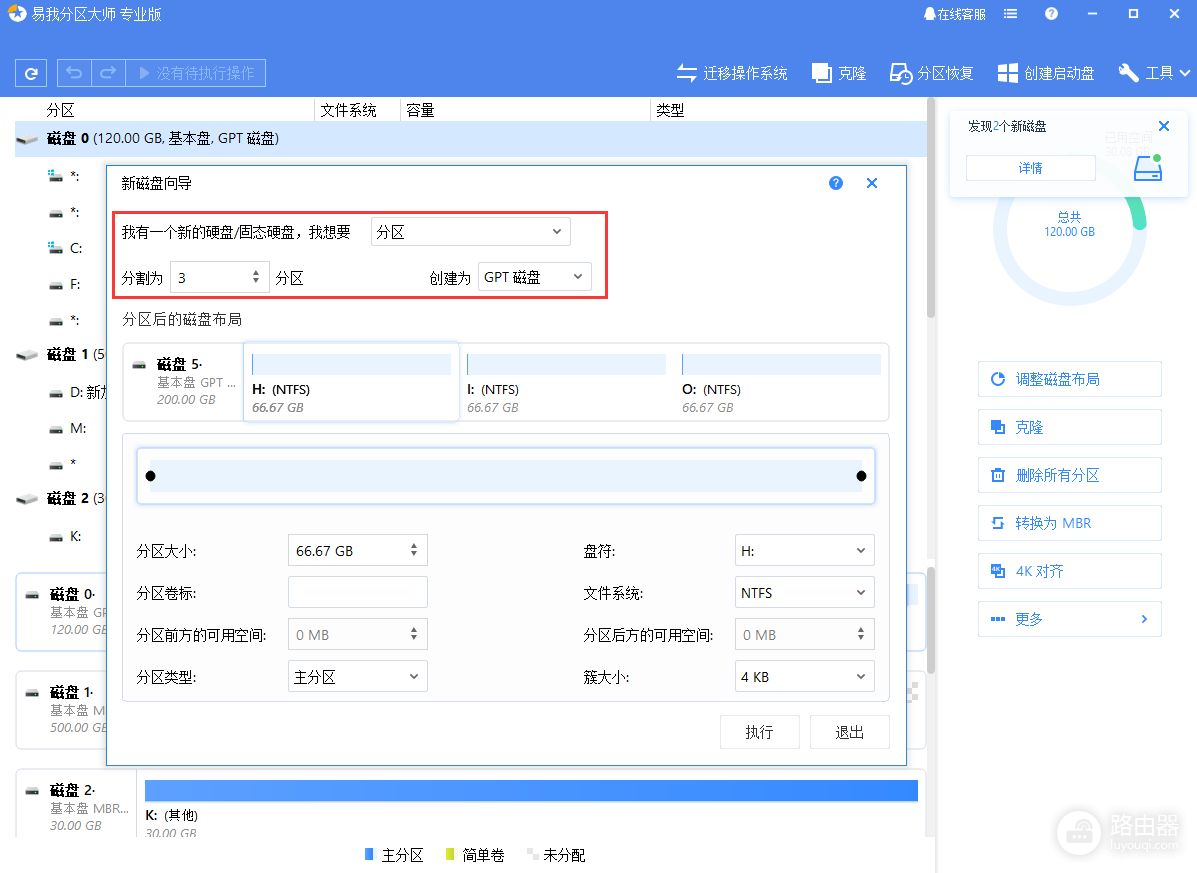The width and height of the screenshot is (1197, 873).
Task: Expand the 分区 action dropdown
Action: 470,232
